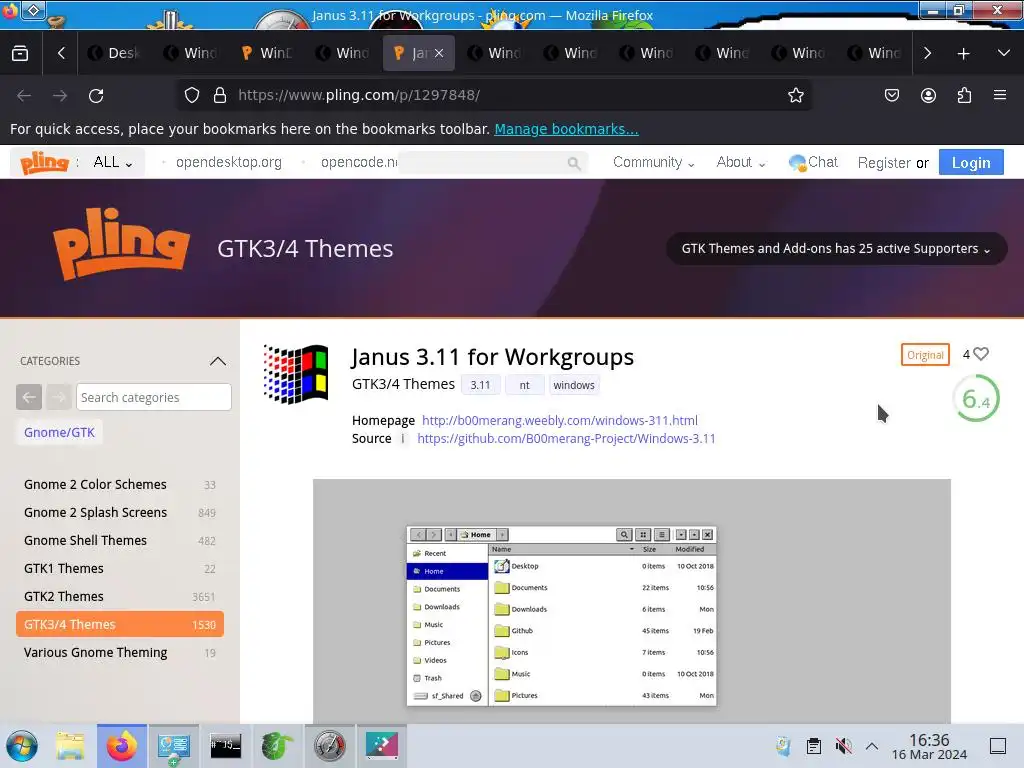Visit opendesktop.org link
Viewport: 1024px width, 768px height.
pyautogui.click(x=229, y=162)
